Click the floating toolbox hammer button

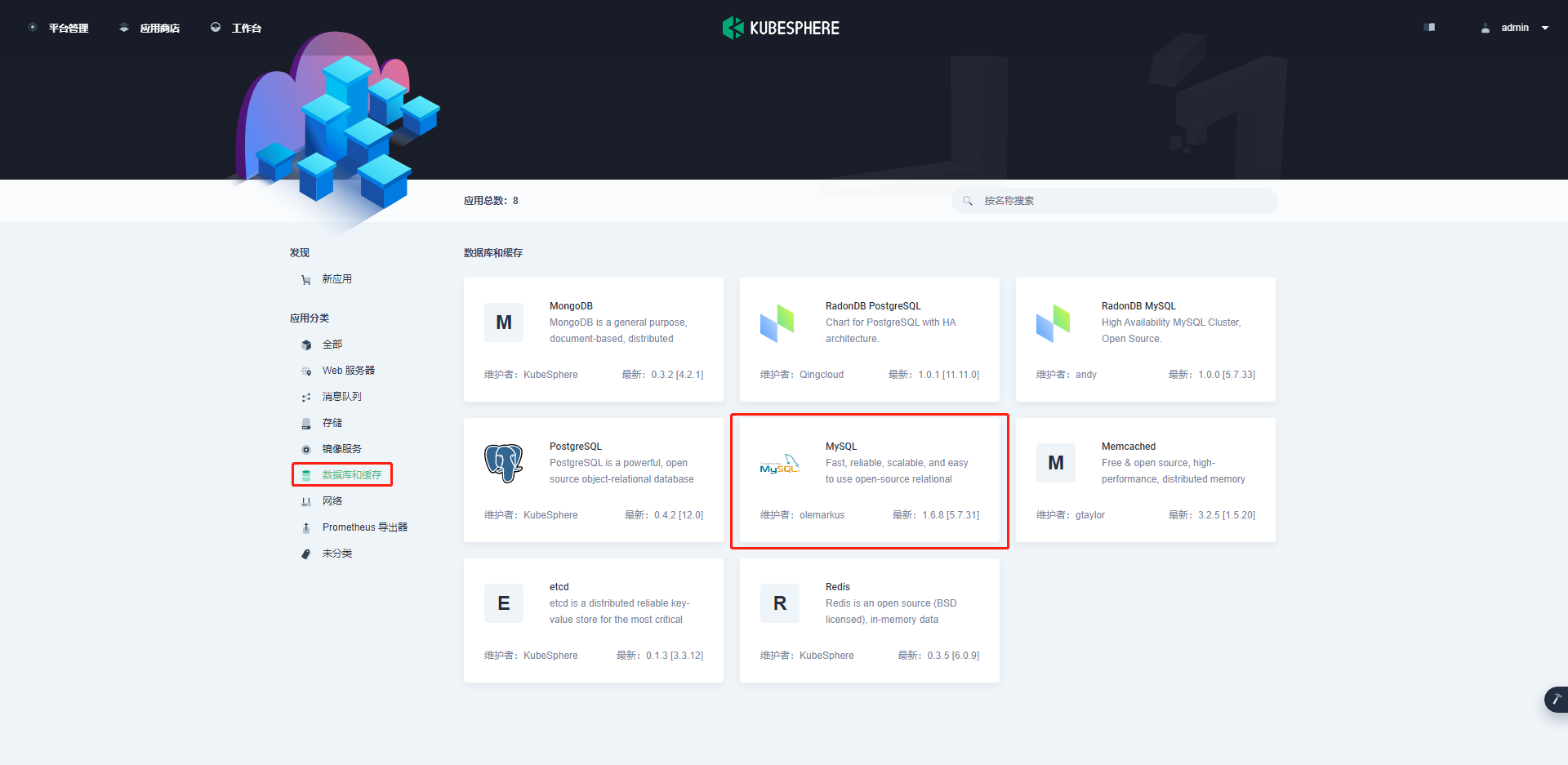pos(1556,700)
